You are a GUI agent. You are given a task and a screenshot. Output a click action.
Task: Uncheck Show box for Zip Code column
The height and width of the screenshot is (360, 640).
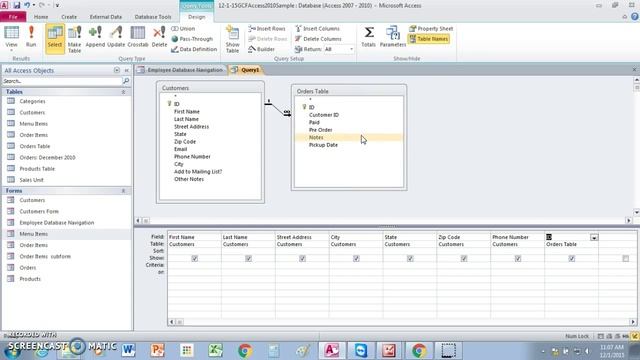coord(464,258)
